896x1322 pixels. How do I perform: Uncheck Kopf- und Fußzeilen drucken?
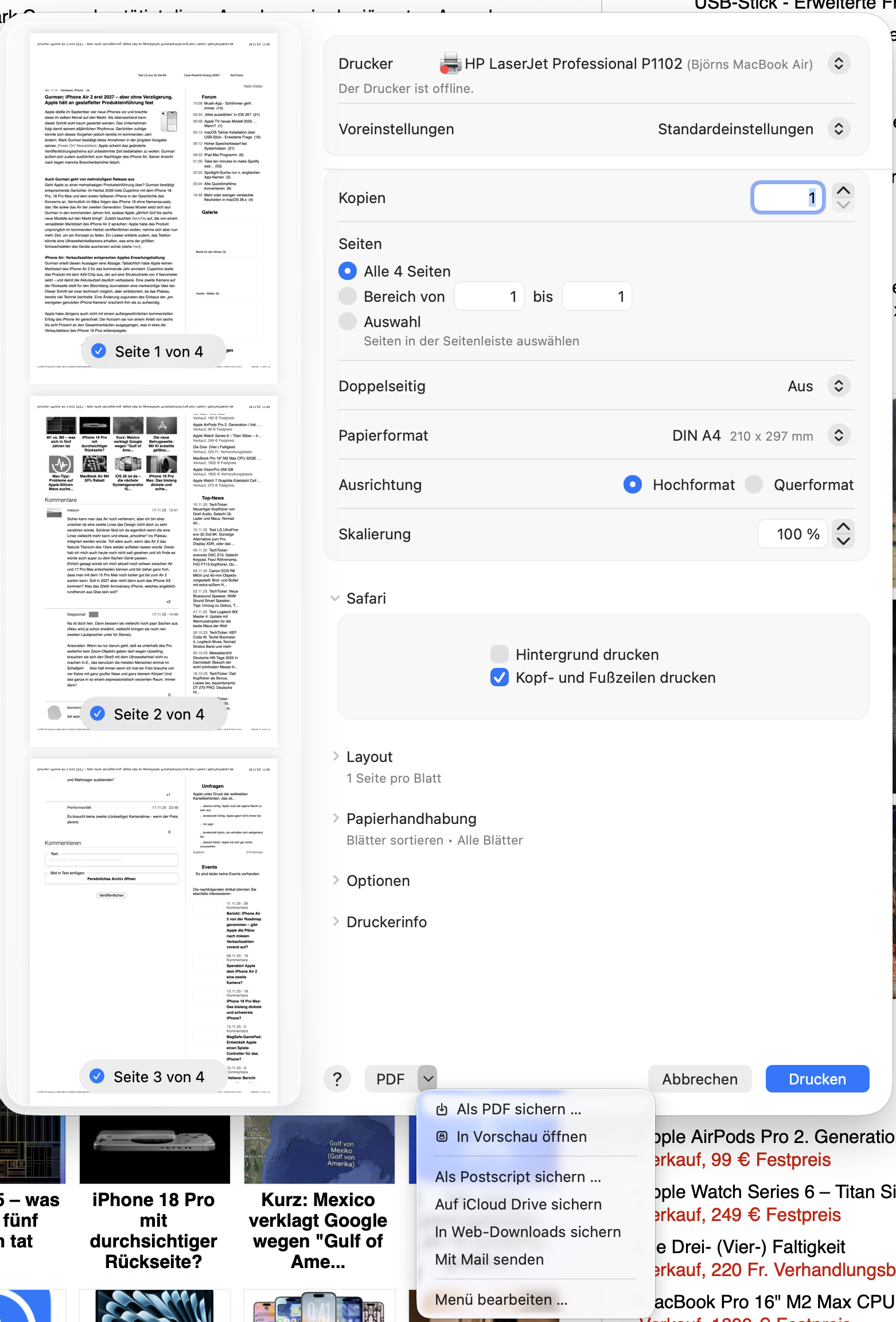coord(500,678)
